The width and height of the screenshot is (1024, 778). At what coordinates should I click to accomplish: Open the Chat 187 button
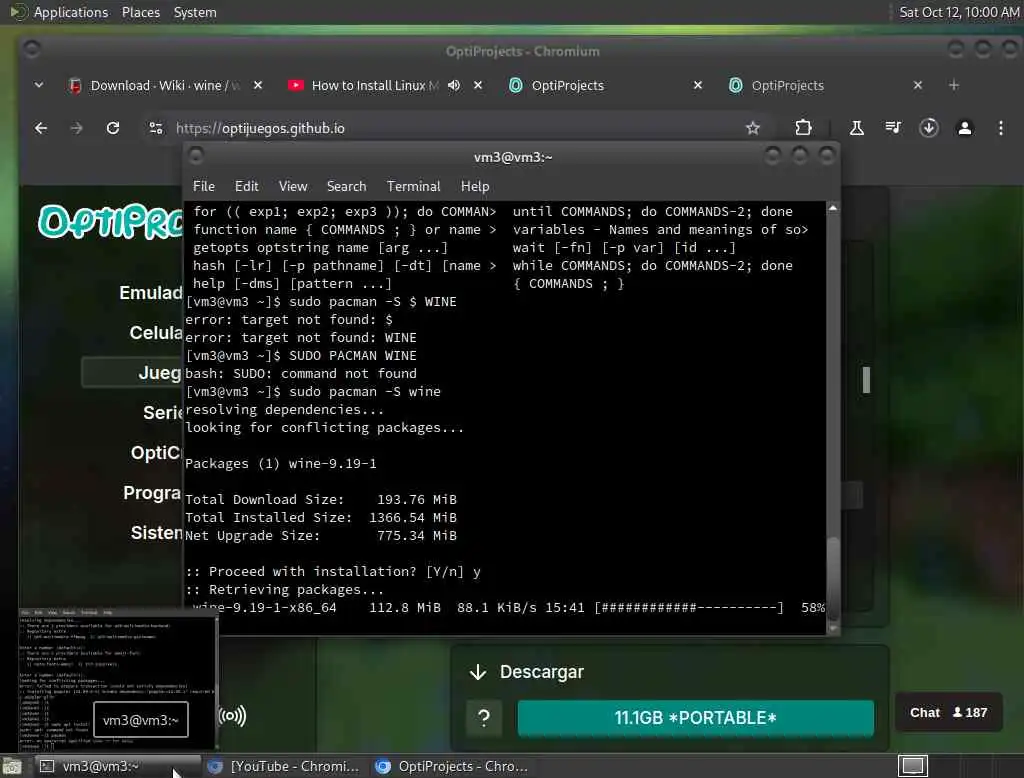(x=948, y=713)
